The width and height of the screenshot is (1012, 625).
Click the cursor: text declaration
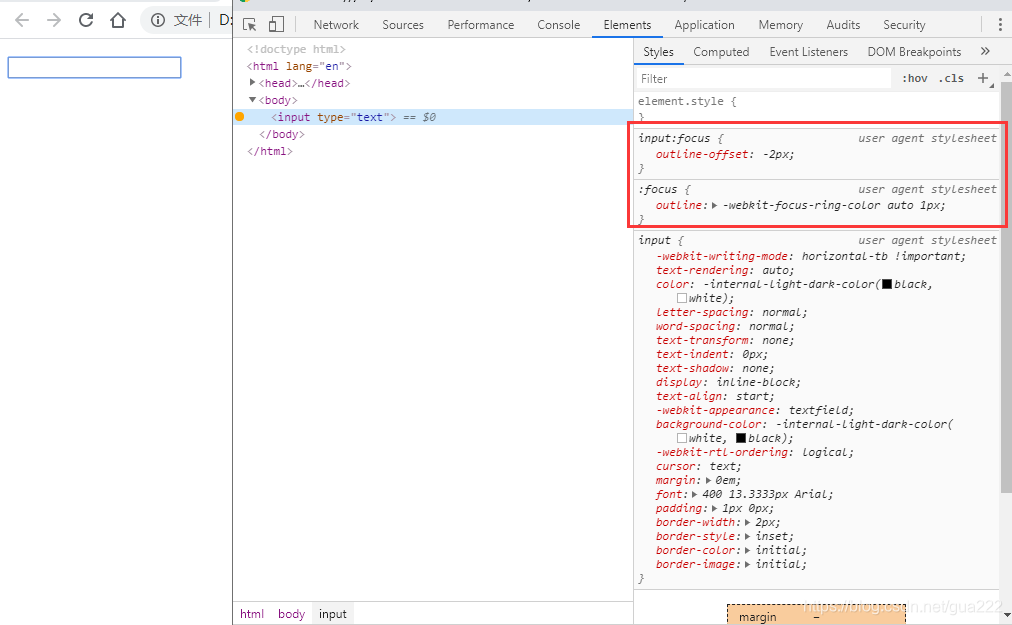pyautogui.click(x=698, y=466)
